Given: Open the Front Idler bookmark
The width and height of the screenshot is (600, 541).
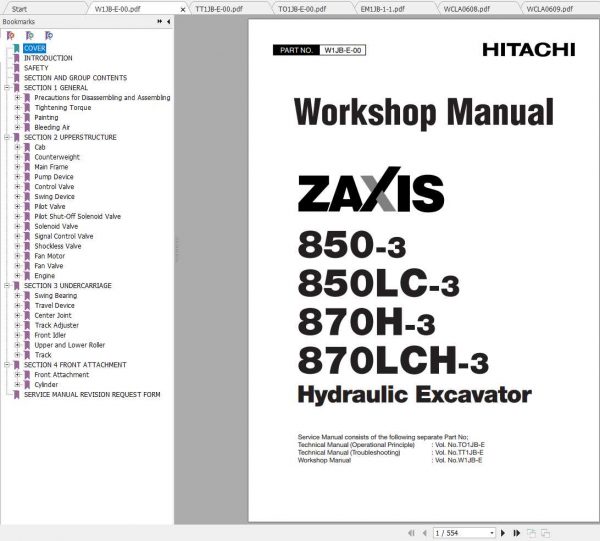Looking at the screenshot, I should (x=50, y=335).
